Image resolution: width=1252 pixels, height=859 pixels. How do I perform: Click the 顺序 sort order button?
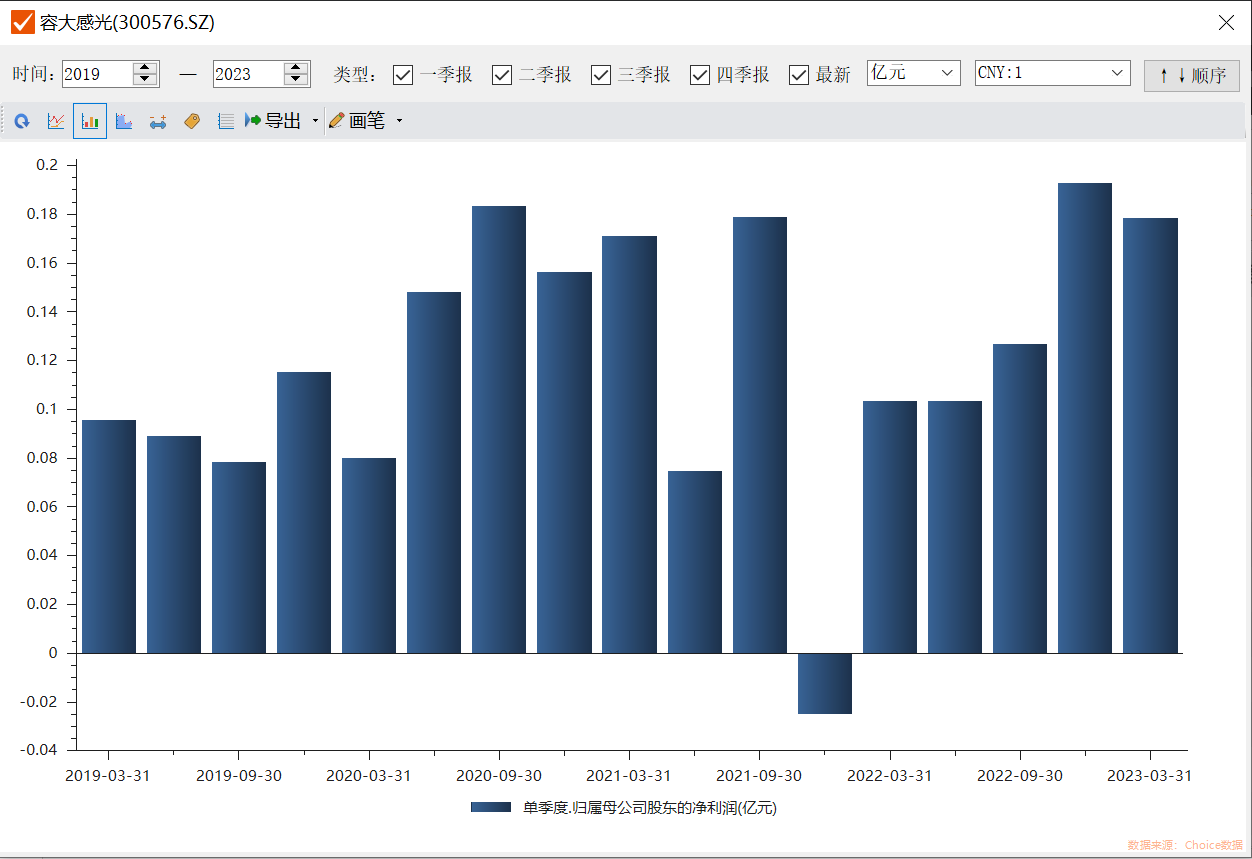[1191, 76]
